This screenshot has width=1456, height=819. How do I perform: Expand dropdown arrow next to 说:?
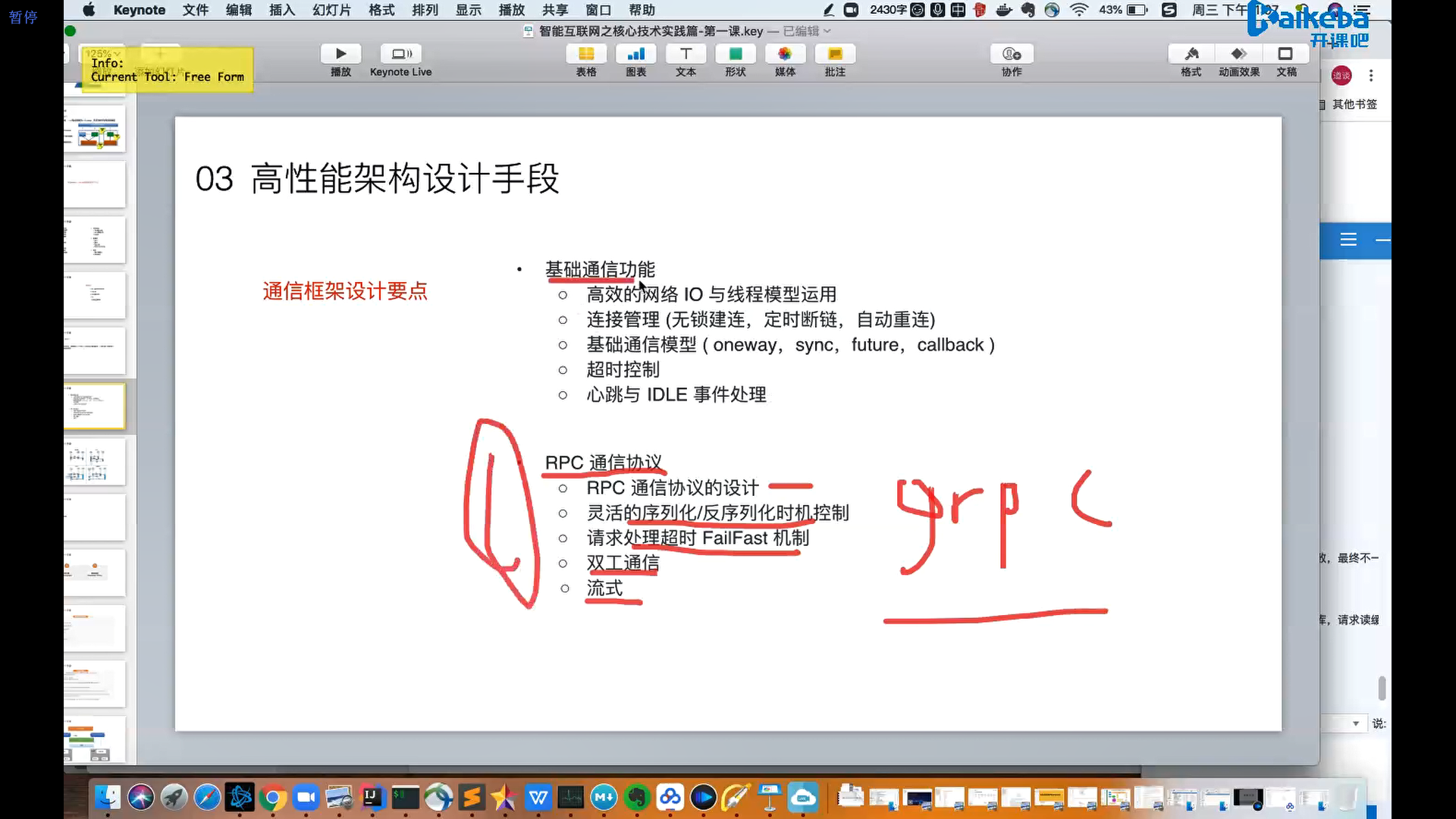click(x=1355, y=723)
